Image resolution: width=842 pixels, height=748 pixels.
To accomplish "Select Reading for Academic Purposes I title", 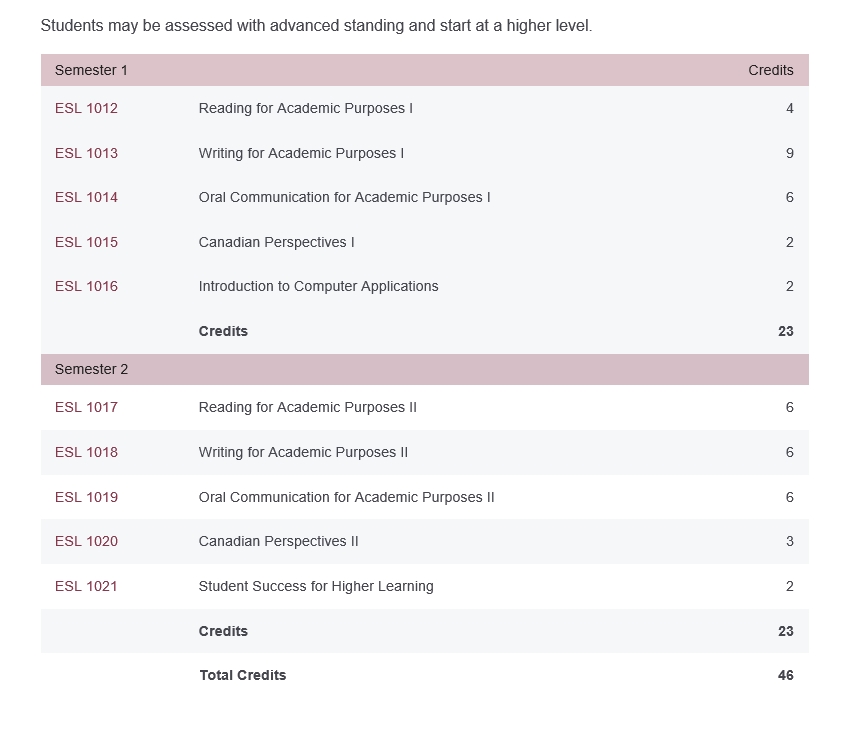I will (x=306, y=108).
